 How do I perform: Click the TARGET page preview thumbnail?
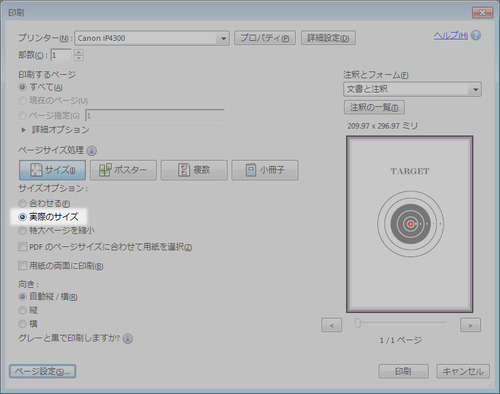pos(410,224)
